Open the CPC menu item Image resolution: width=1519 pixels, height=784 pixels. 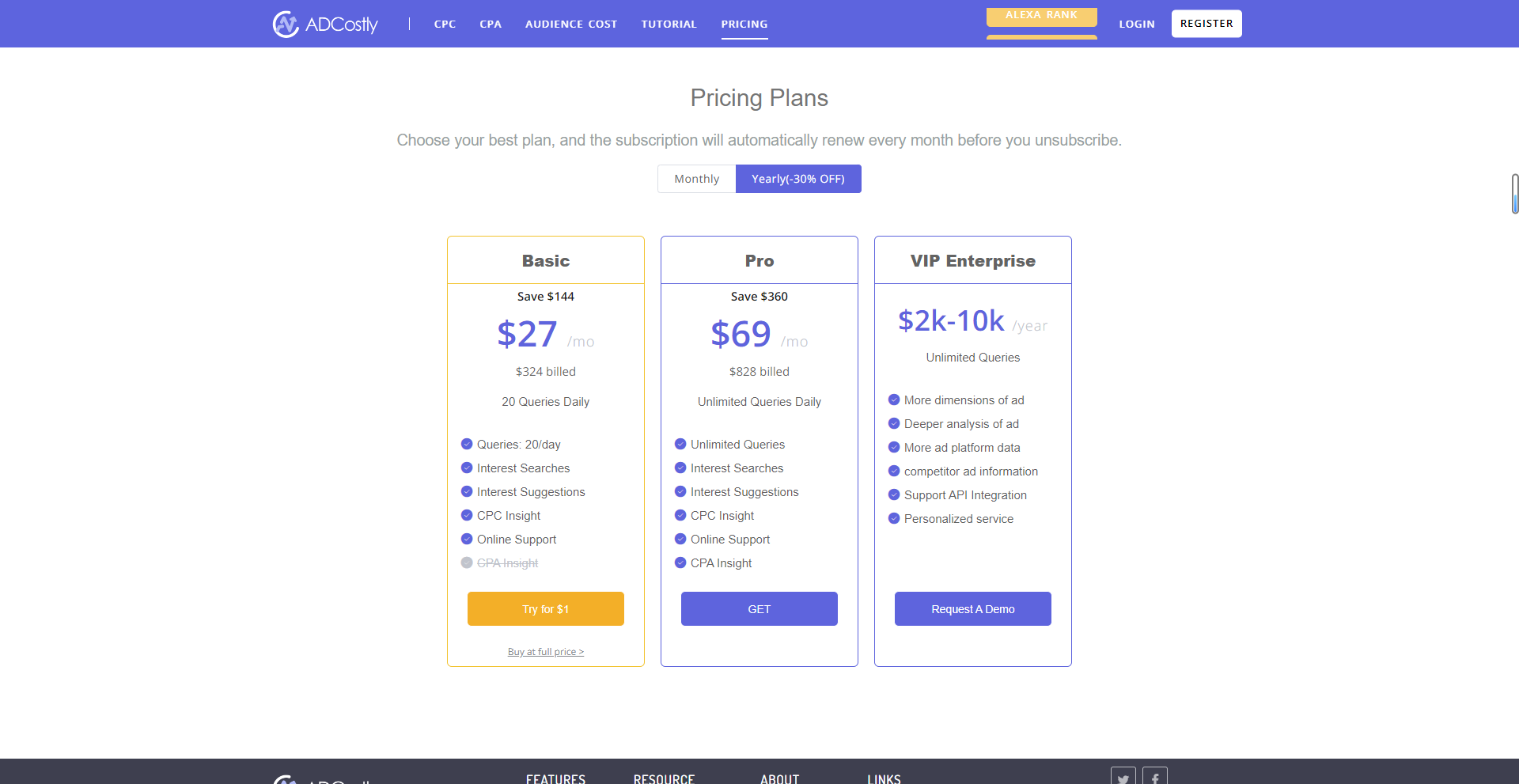click(x=445, y=24)
